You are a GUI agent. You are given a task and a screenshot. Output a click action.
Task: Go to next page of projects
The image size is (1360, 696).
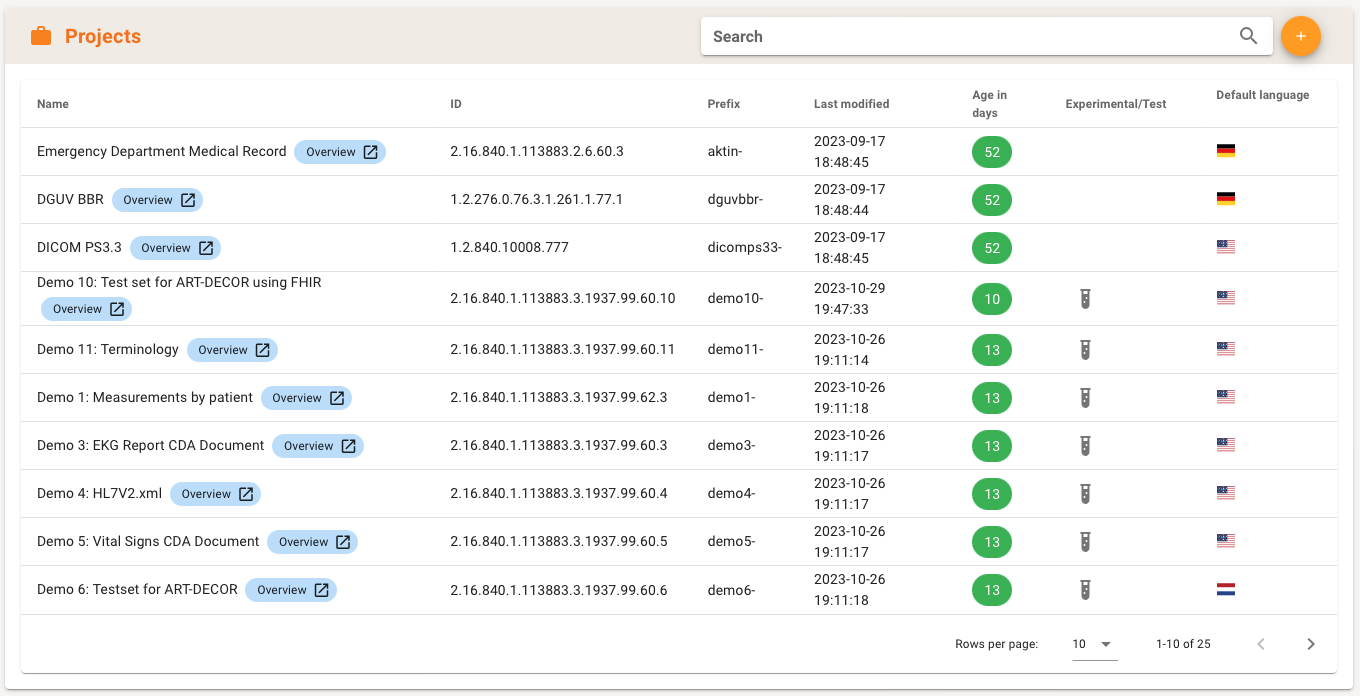pos(1310,644)
